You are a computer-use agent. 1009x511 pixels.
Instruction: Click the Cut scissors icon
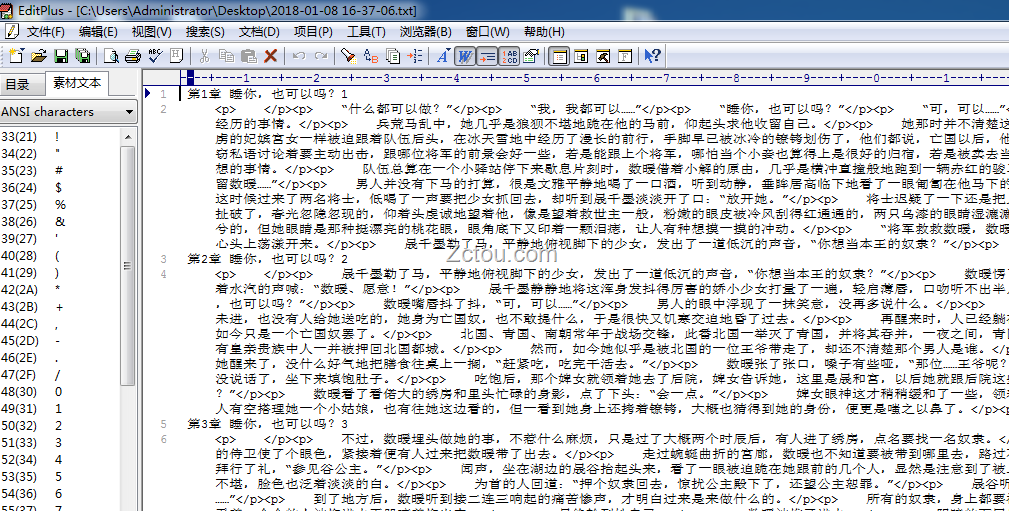pos(205,56)
